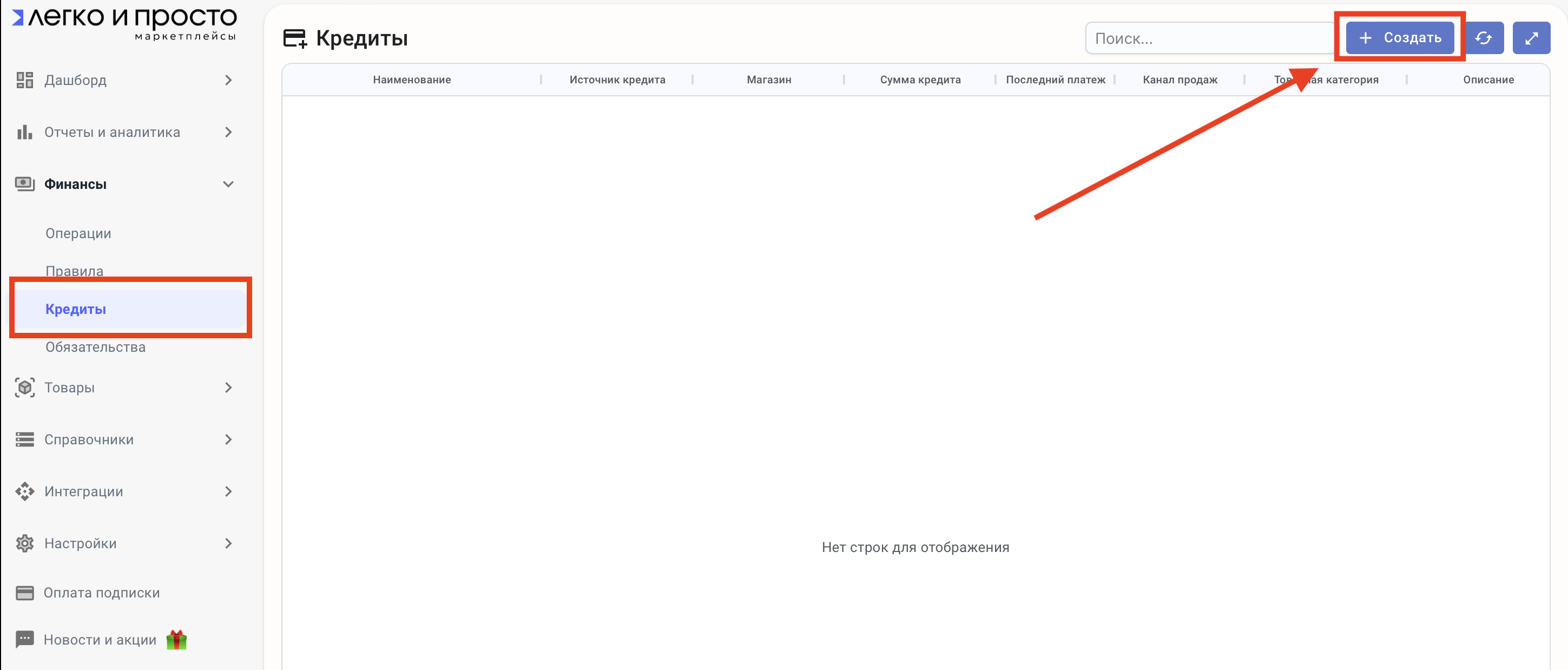The width and height of the screenshot is (1568, 670).
Task: Click the Поиск search field
Action: [x=1208, y=38]
